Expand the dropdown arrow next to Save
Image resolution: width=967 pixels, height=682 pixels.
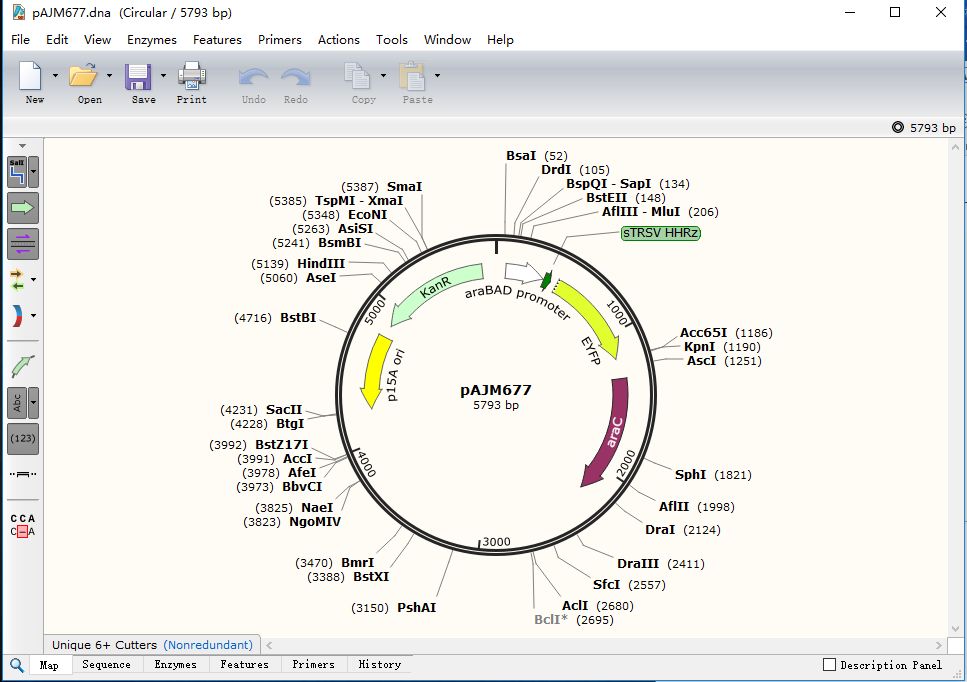click(163, 76)
